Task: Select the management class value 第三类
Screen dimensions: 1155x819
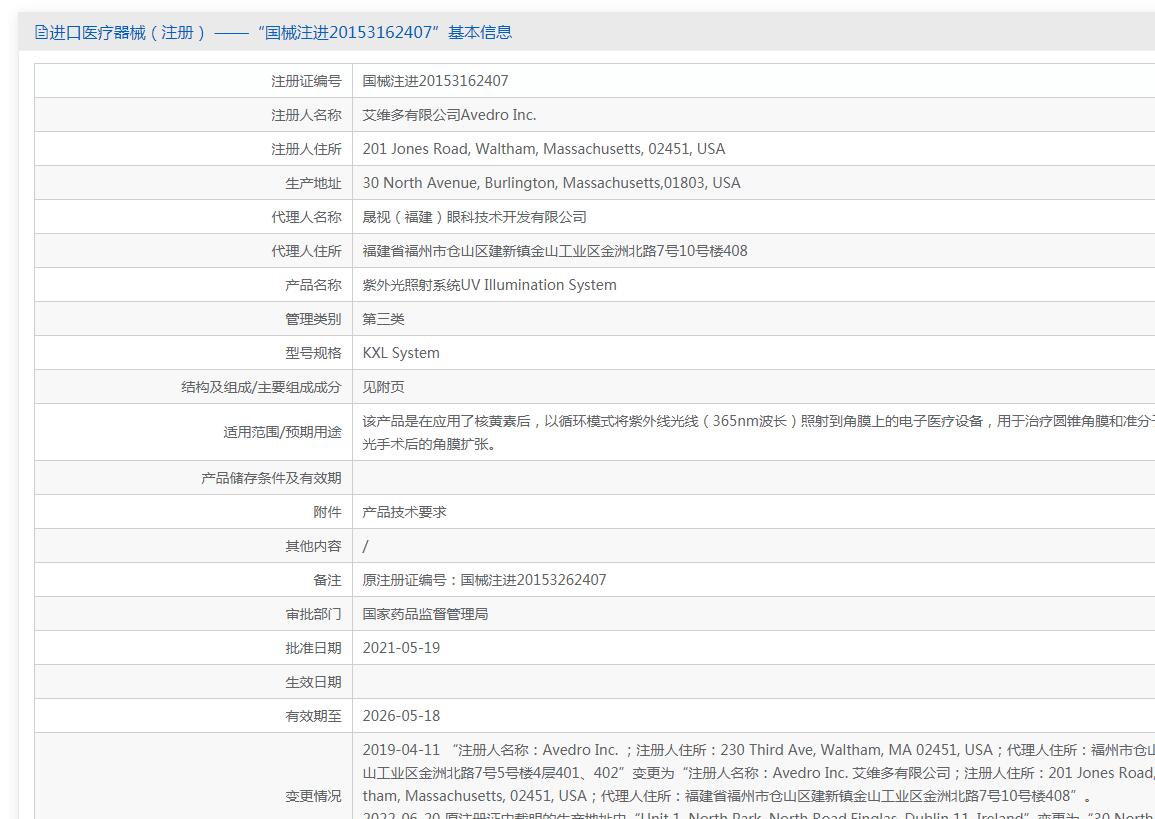Action: pyautogui.click(x=383, y=319)
